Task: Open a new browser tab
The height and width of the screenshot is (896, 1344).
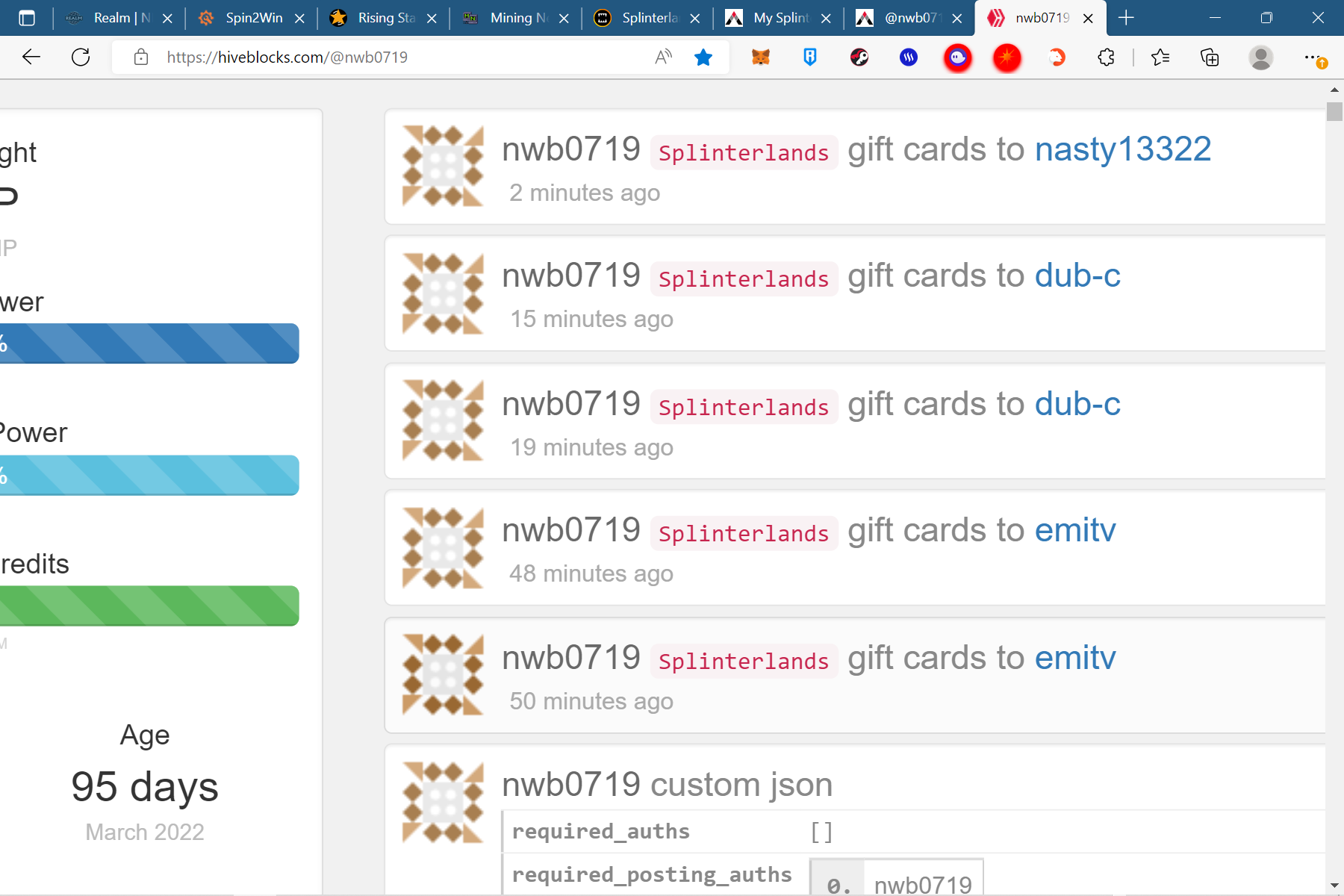Action: (x=1127, y=18)
